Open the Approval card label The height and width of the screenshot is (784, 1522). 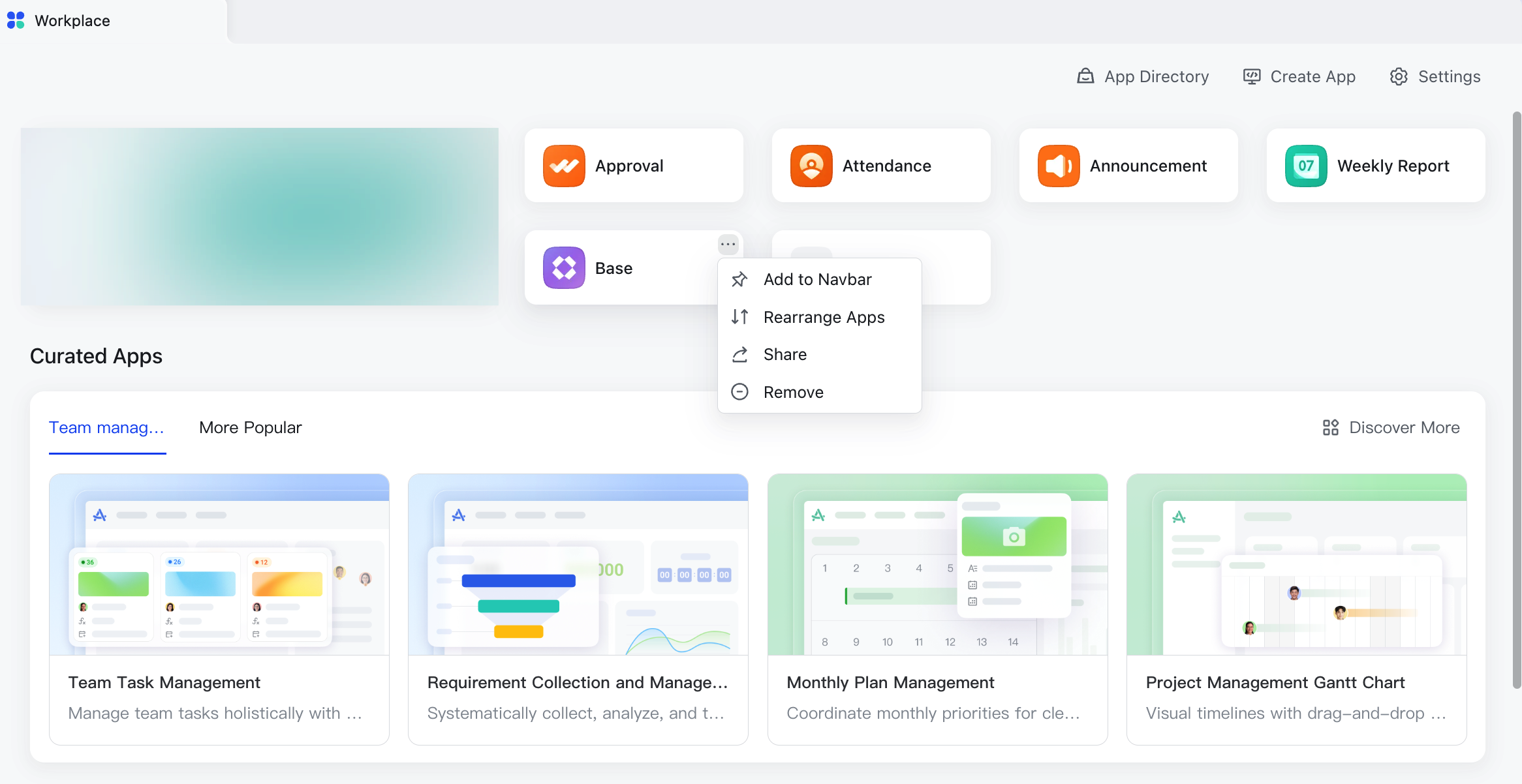(x=629, y=166)
